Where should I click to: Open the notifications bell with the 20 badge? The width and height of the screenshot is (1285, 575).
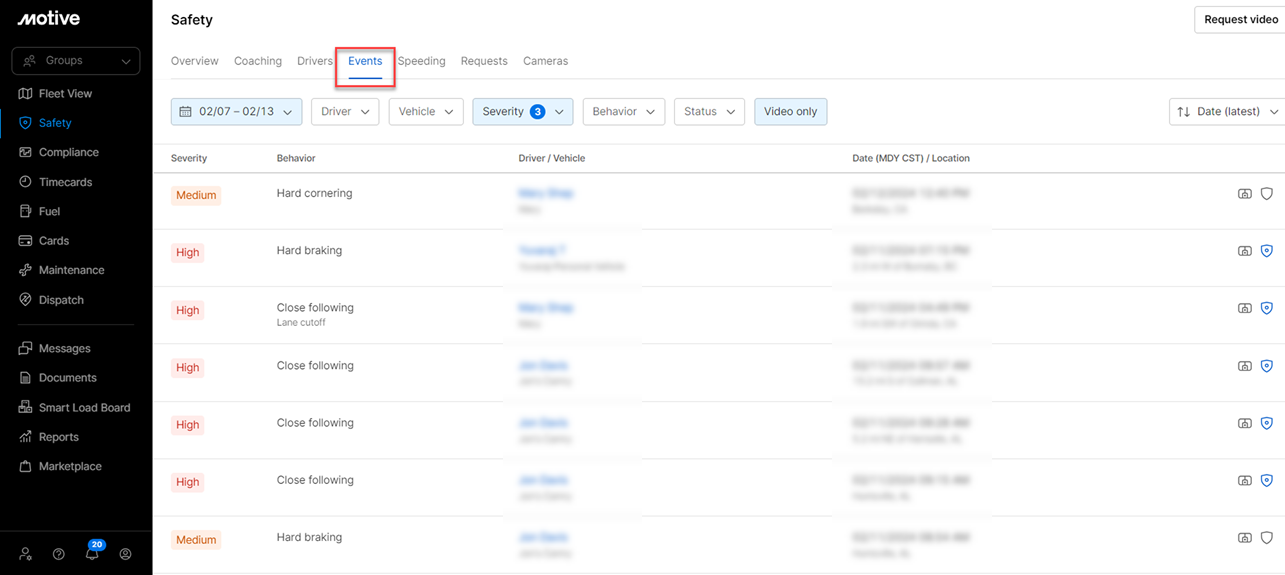coord(92,553)
